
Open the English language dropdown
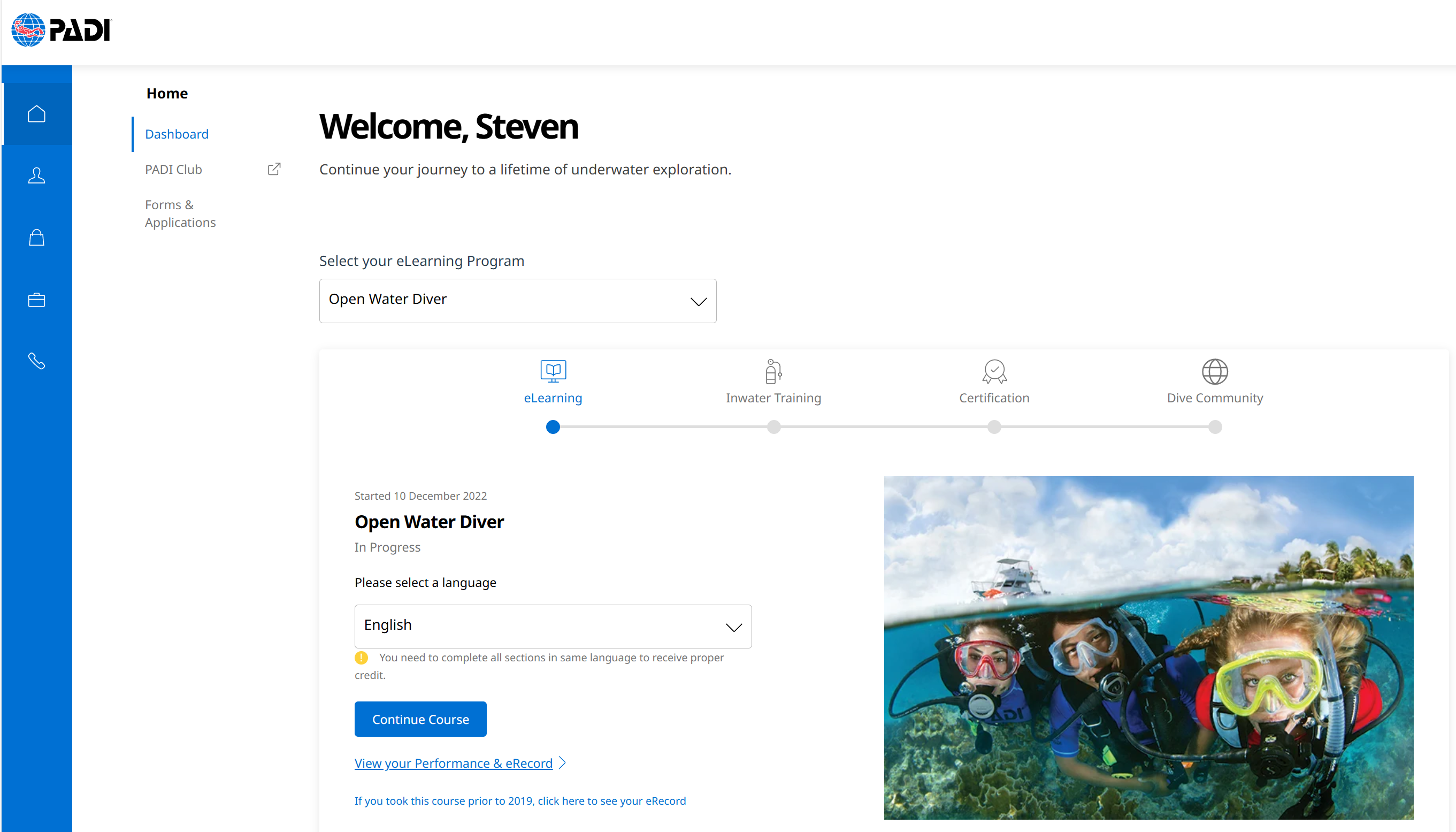click(553, 627)
